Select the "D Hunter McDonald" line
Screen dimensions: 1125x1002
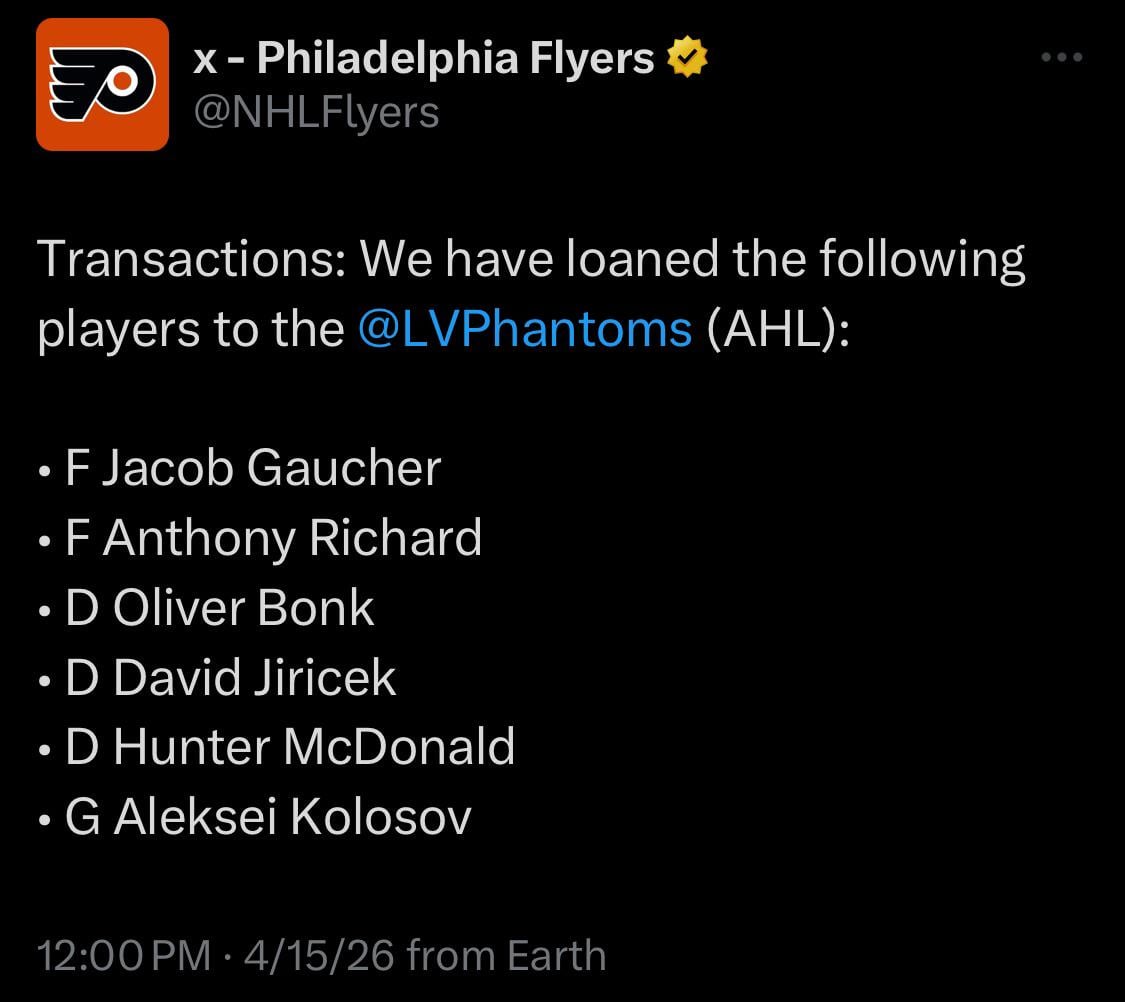pos(290,747)
